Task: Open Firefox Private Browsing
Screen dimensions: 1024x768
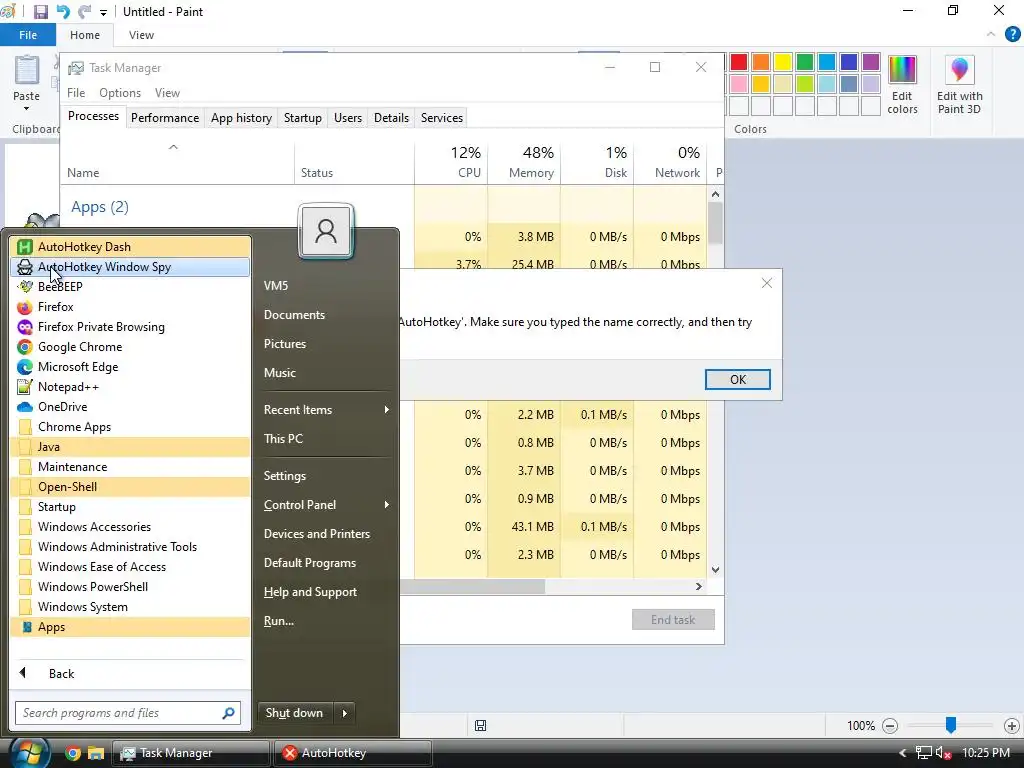Action: pyautogui.click(x=130, y=327)
